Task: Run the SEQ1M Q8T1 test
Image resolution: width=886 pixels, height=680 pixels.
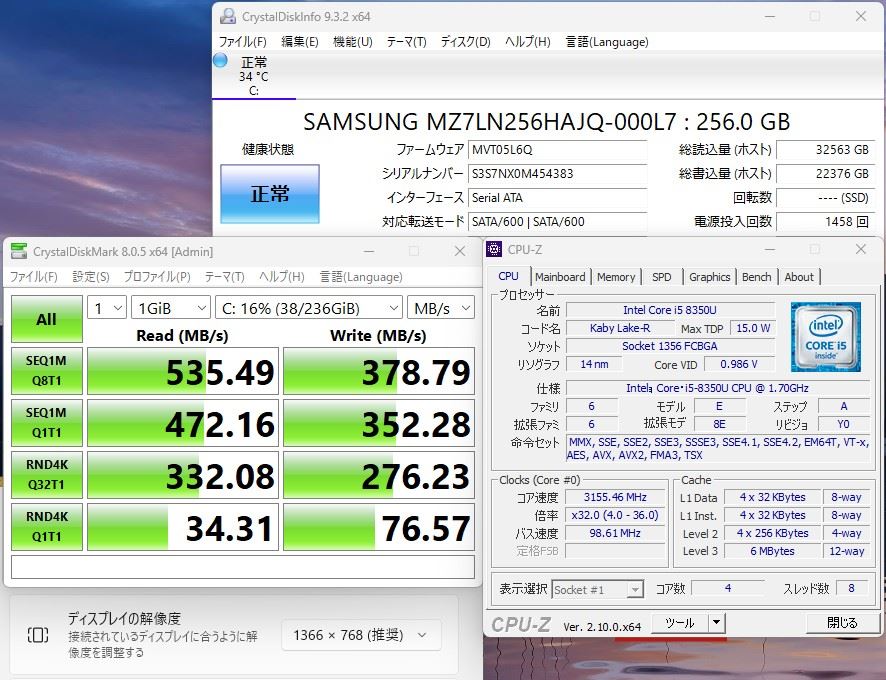Action: [47, 371]
